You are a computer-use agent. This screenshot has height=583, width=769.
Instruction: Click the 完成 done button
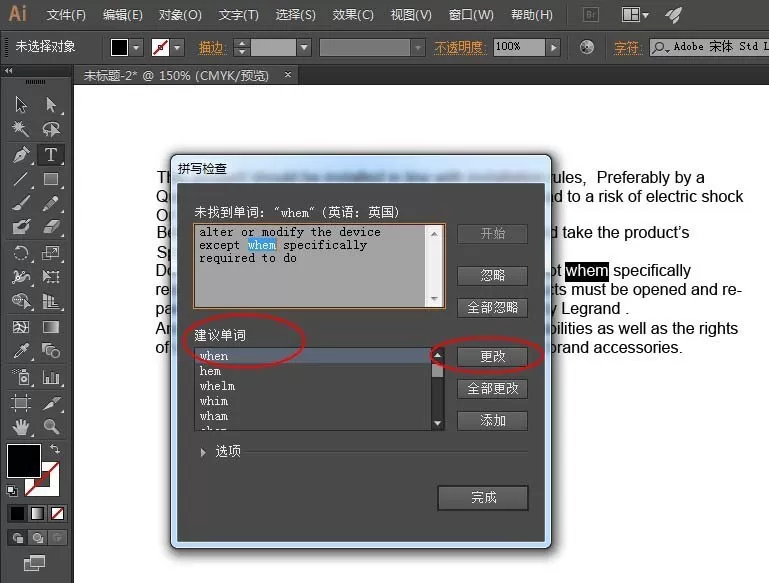(483, 498)
